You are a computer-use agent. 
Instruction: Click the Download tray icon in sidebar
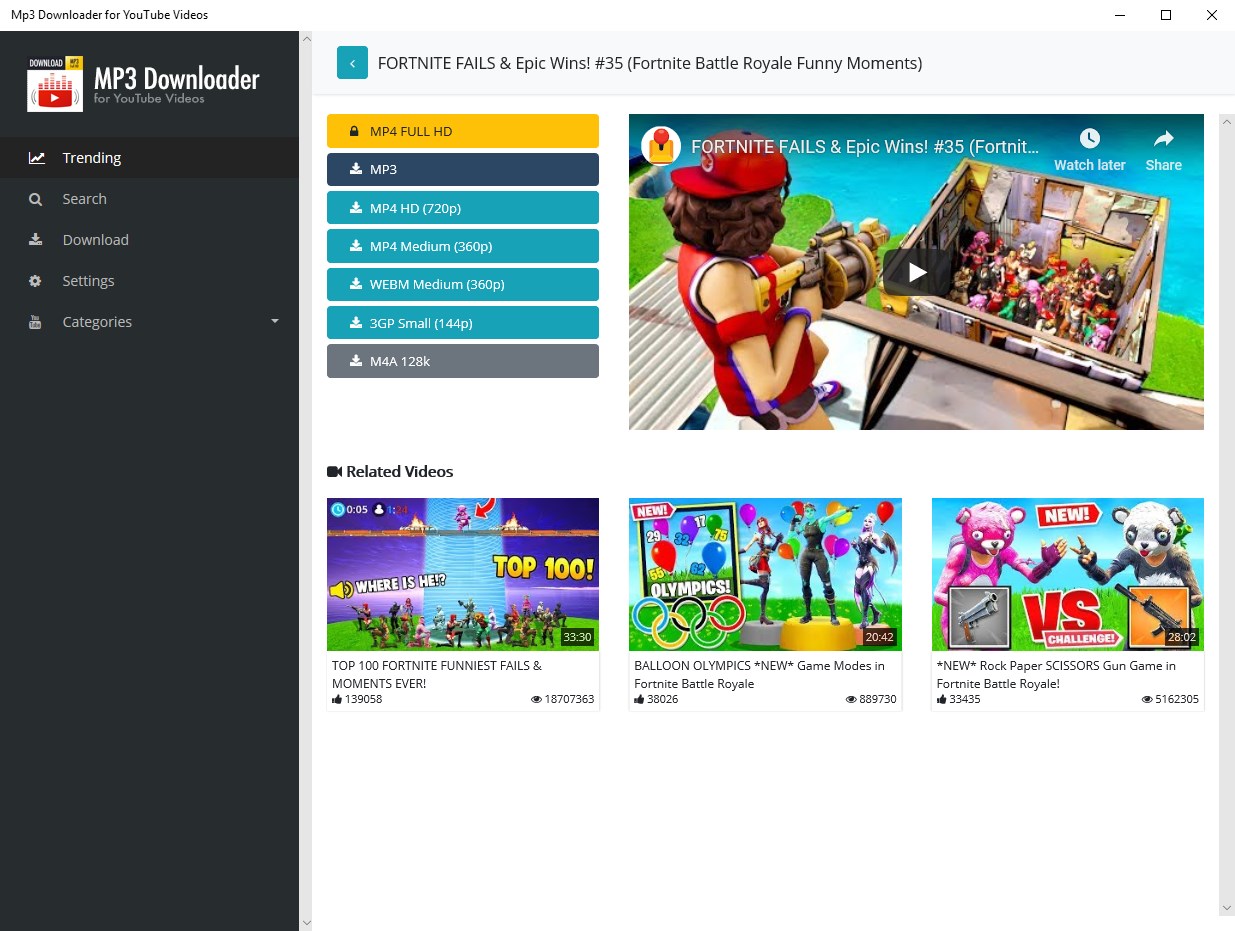(36, 240)
